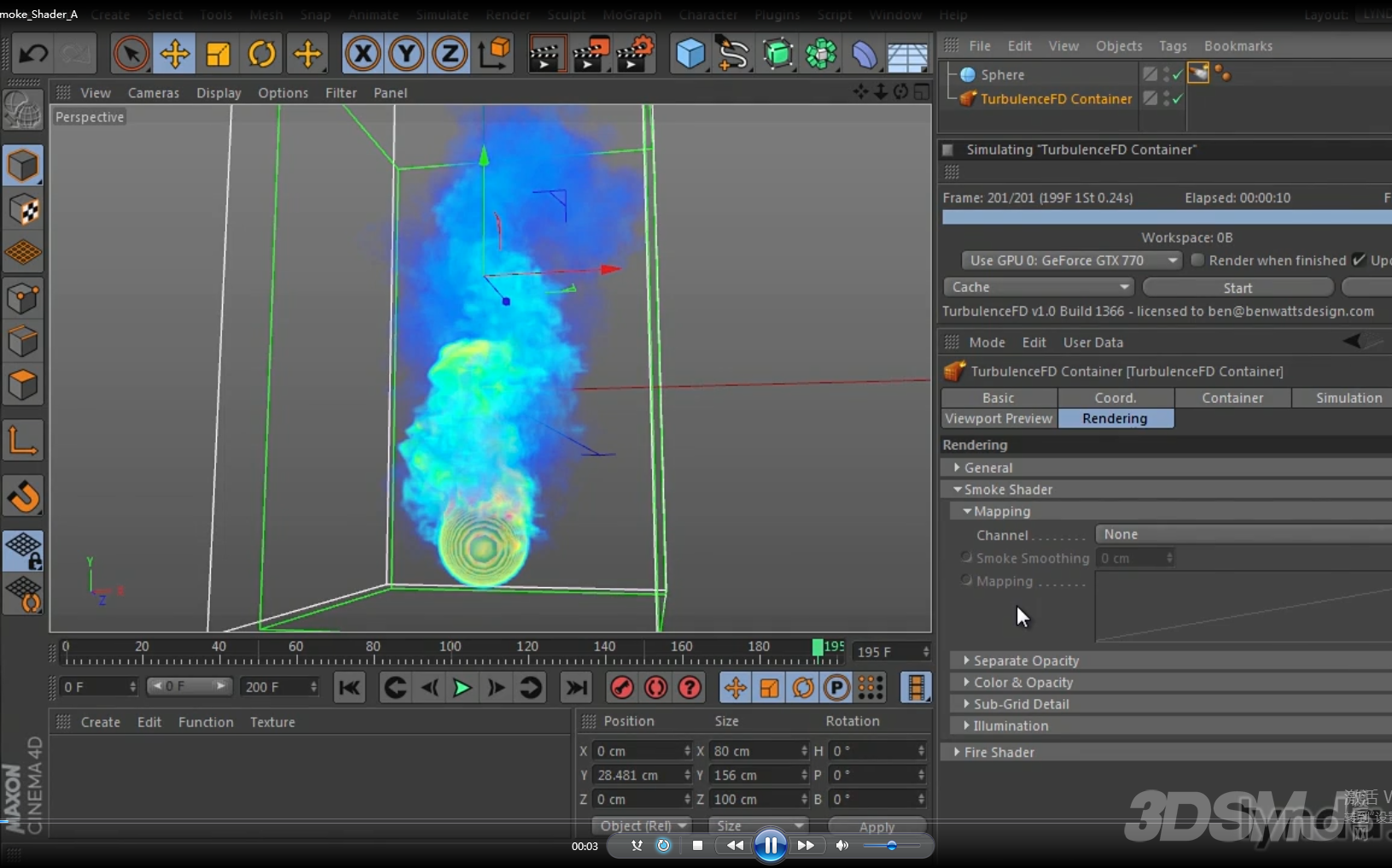The height and width of the screenshot is (868, 1392).
Task: Click the current frame field 195 F
Action: pos(891,652)
